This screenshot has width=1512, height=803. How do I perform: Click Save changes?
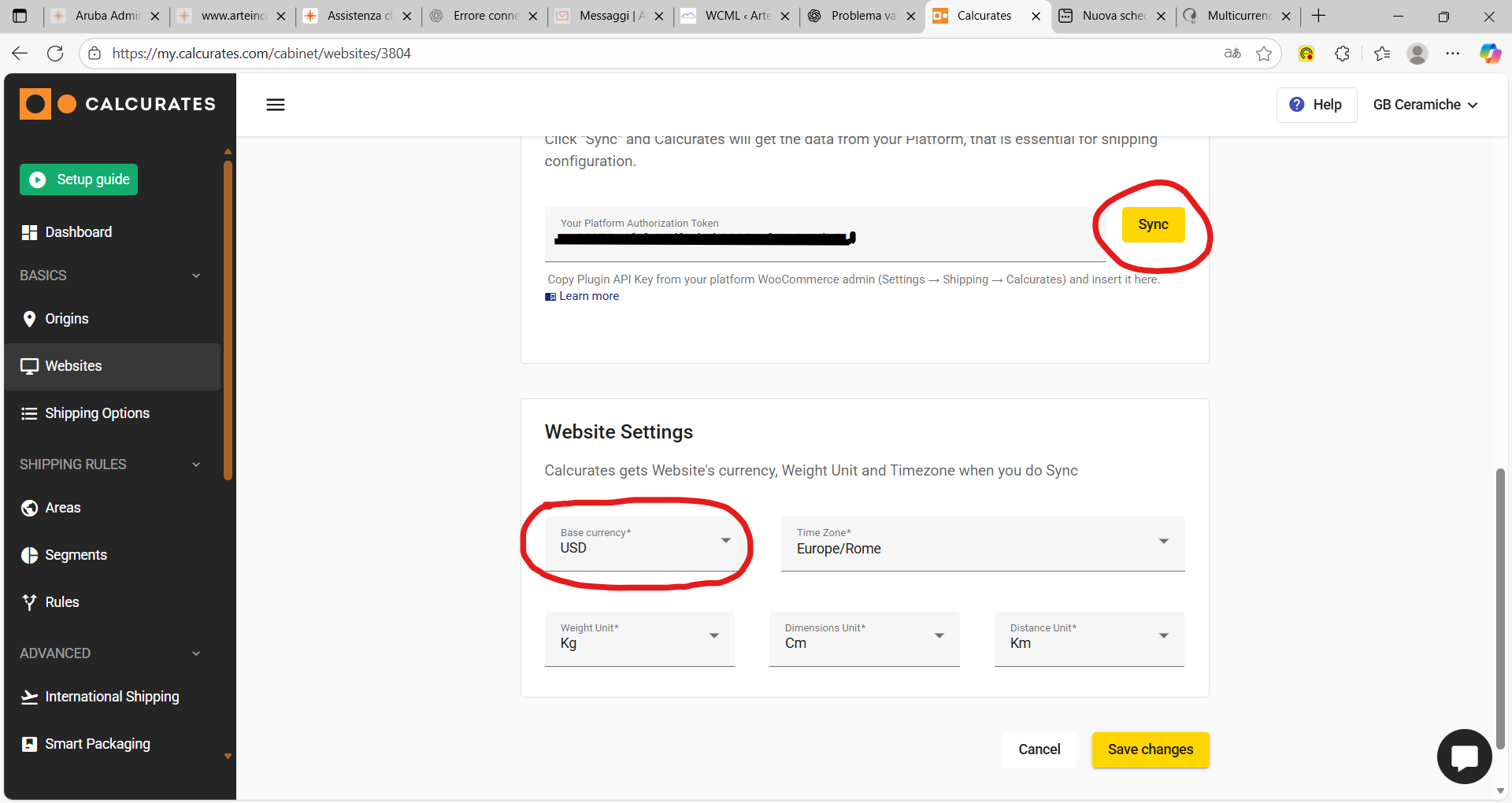tap(1151, 749)
